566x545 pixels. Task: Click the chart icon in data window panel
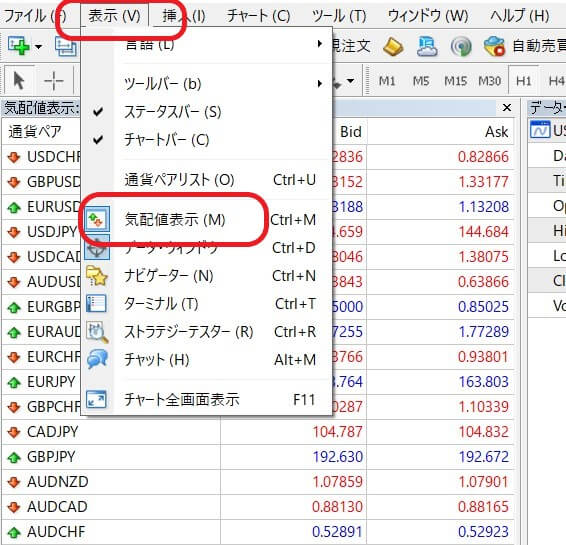[540, 130]
